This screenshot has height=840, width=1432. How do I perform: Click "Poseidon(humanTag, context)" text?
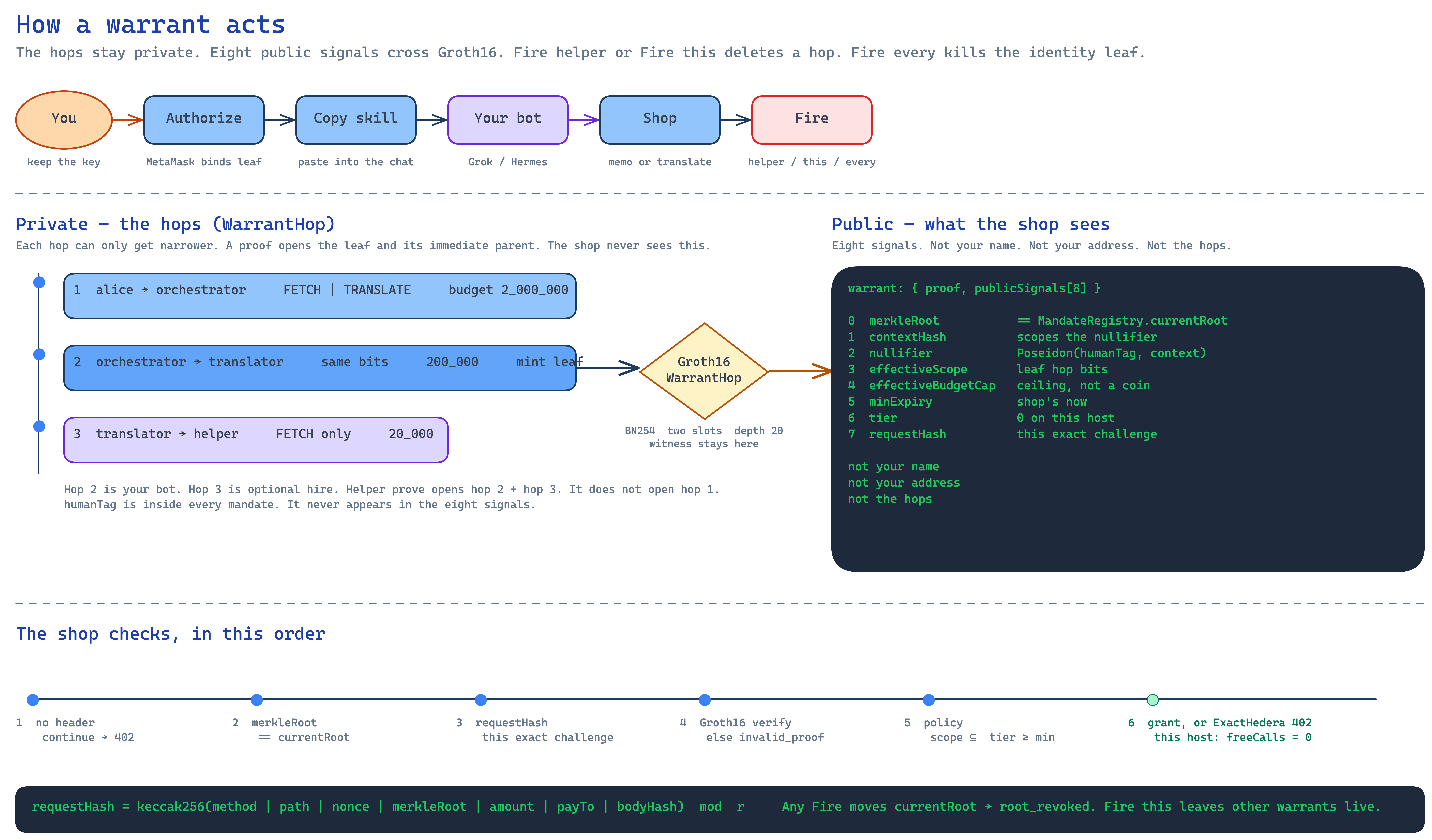[x=1112, y=353]
